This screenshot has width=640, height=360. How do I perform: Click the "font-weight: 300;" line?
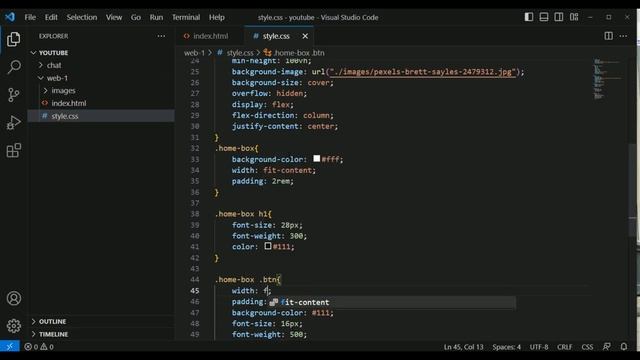click(269, 236)
